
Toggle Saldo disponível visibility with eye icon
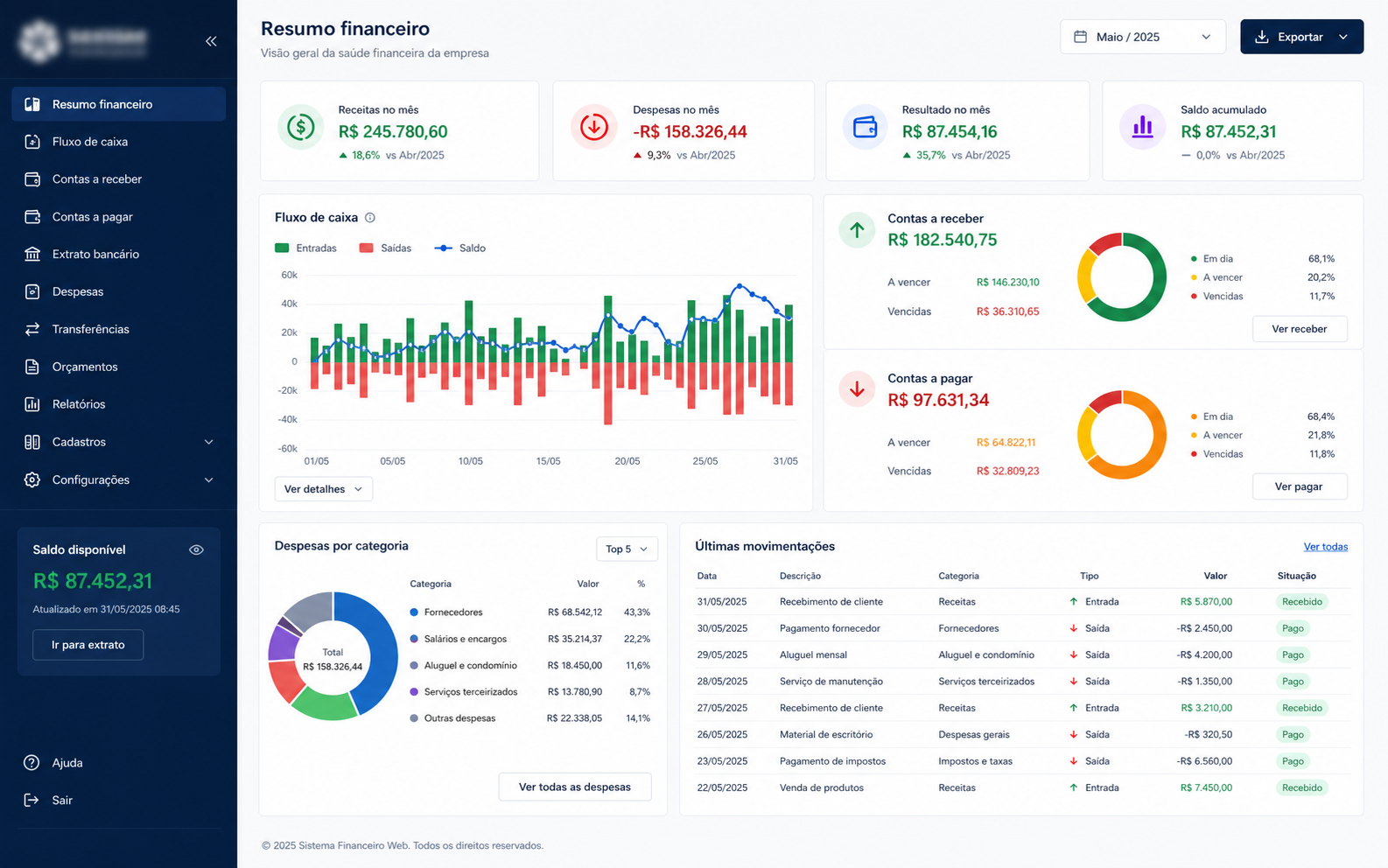point(196,549)
